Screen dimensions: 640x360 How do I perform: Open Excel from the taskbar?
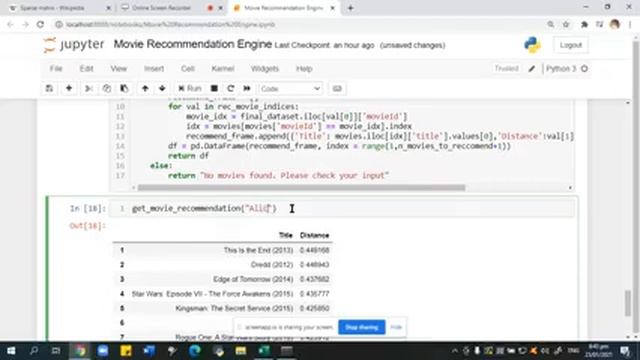point(264,351)
